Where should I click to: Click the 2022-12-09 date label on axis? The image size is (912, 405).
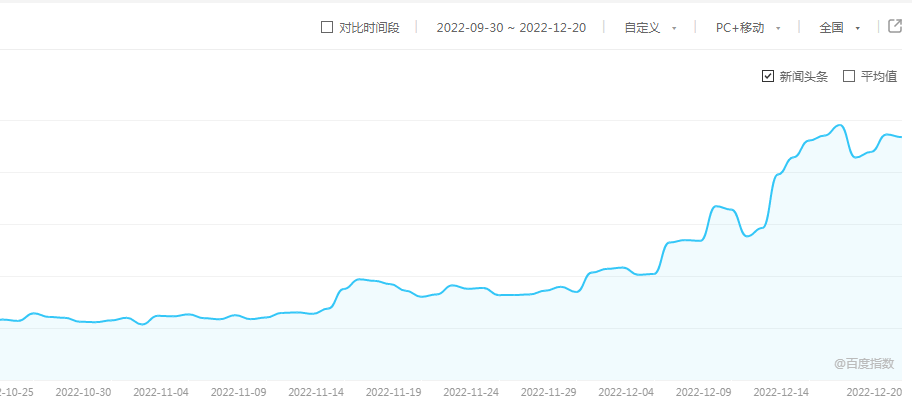pos(704,392)
